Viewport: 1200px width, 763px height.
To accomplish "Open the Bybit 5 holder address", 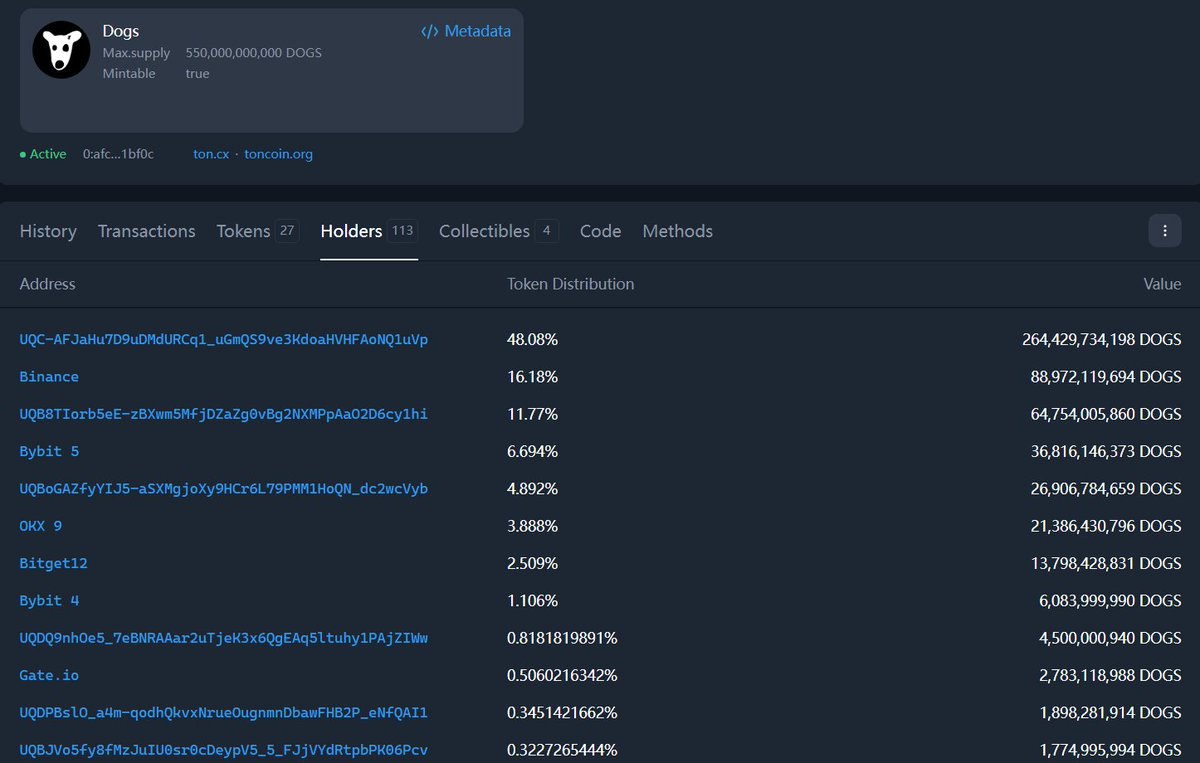I will (49, 451).
